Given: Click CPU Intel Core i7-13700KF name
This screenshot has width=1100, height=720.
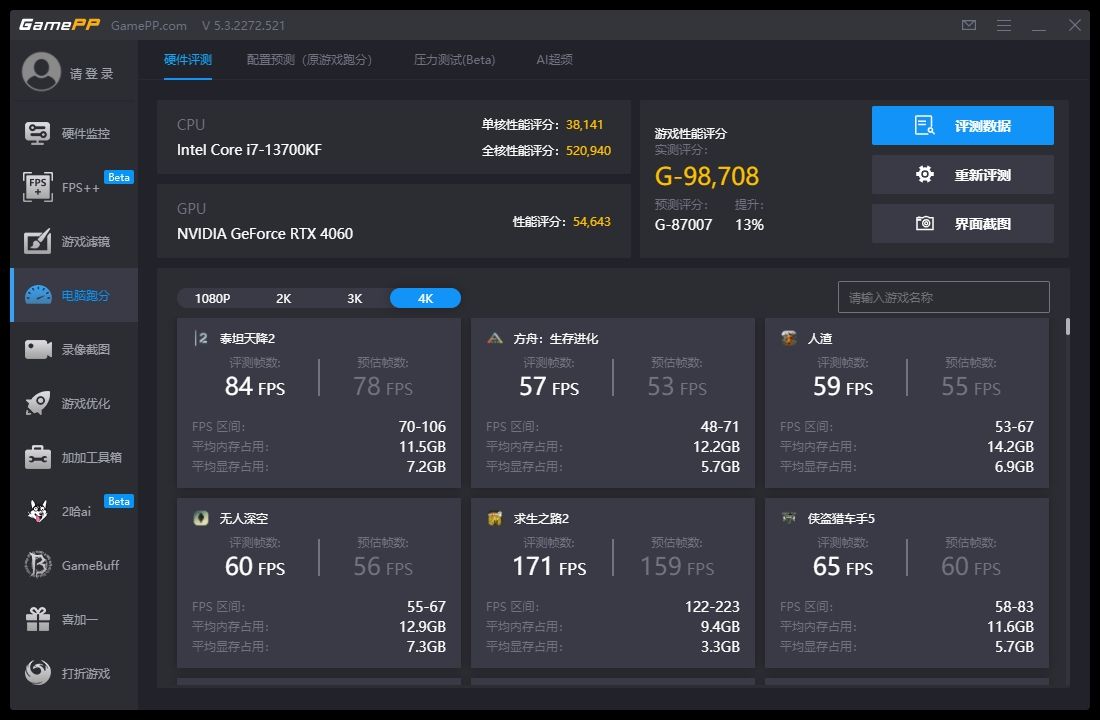Looking at the screenshot, I should [249, 149].
